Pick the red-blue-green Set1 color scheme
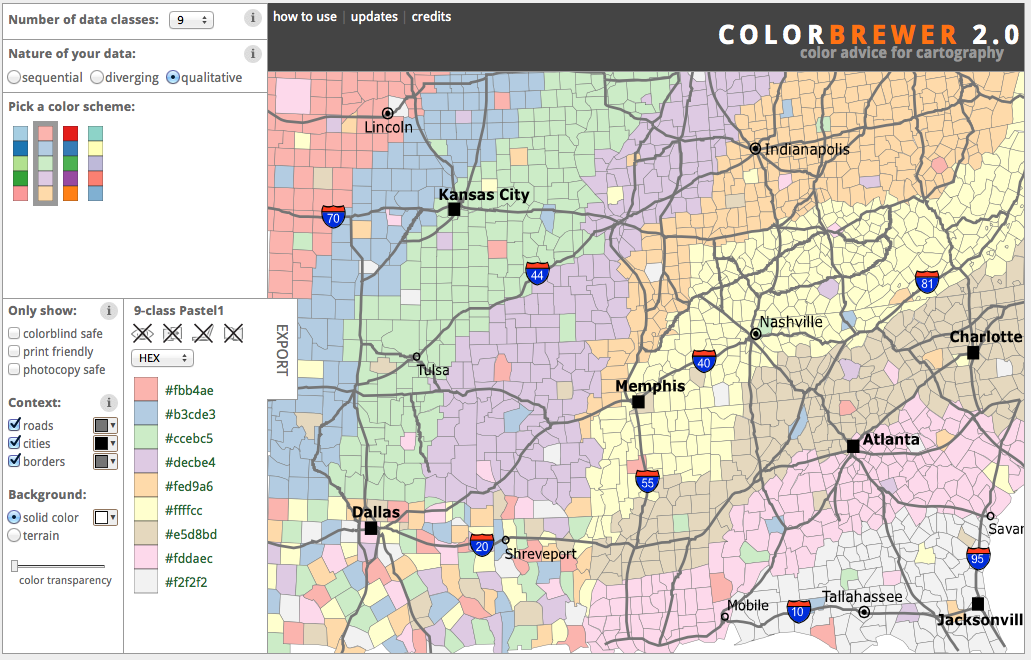This screenshot has width=1031, height=660. 70,163
